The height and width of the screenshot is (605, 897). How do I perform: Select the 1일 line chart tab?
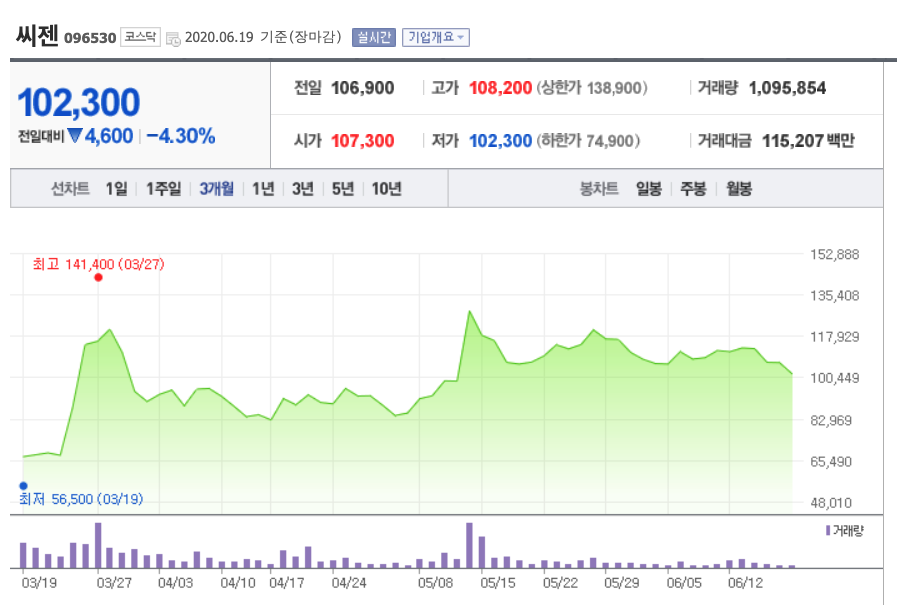point(117,188)
